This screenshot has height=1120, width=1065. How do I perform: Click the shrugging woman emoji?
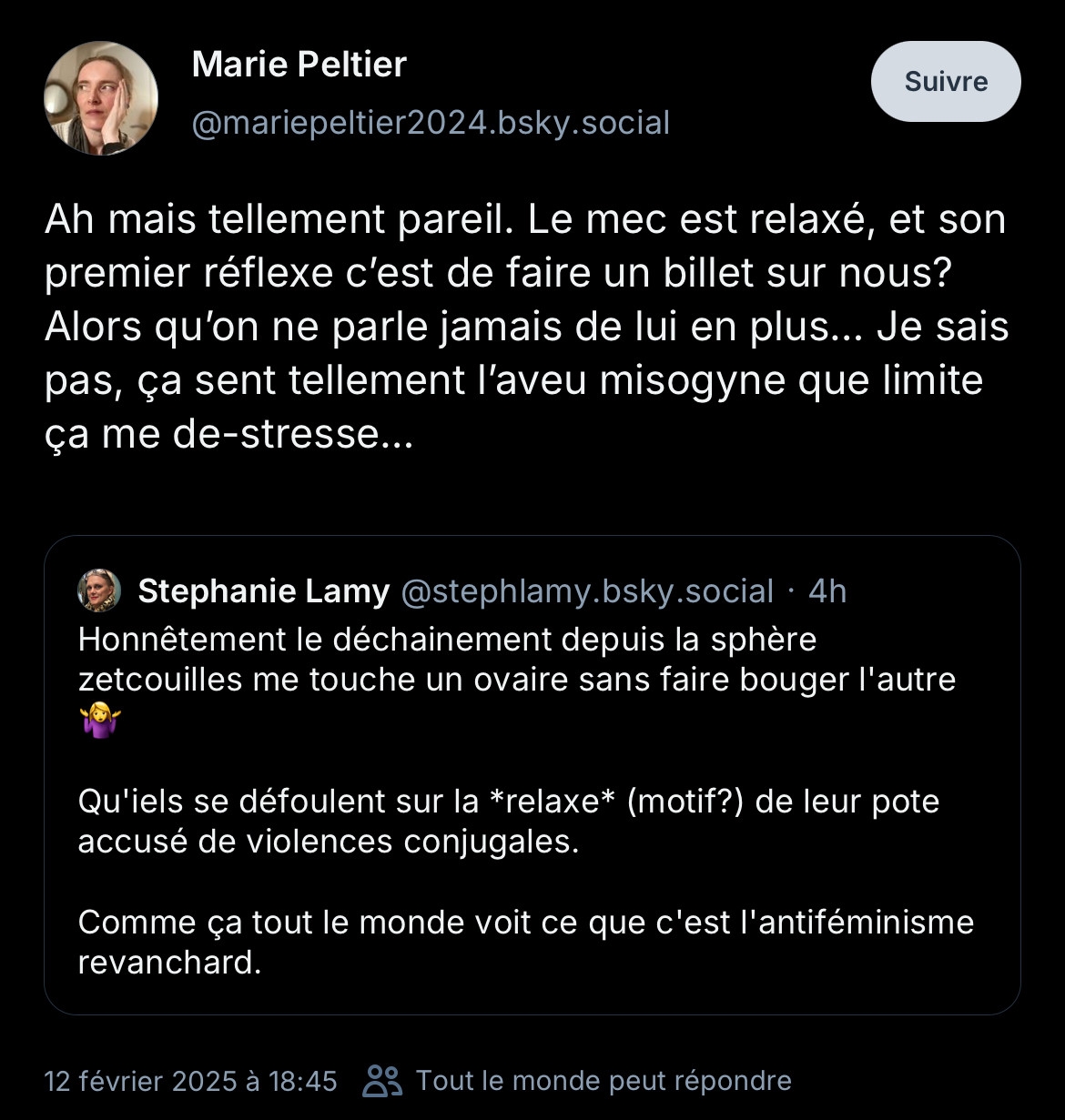point(100,723)
